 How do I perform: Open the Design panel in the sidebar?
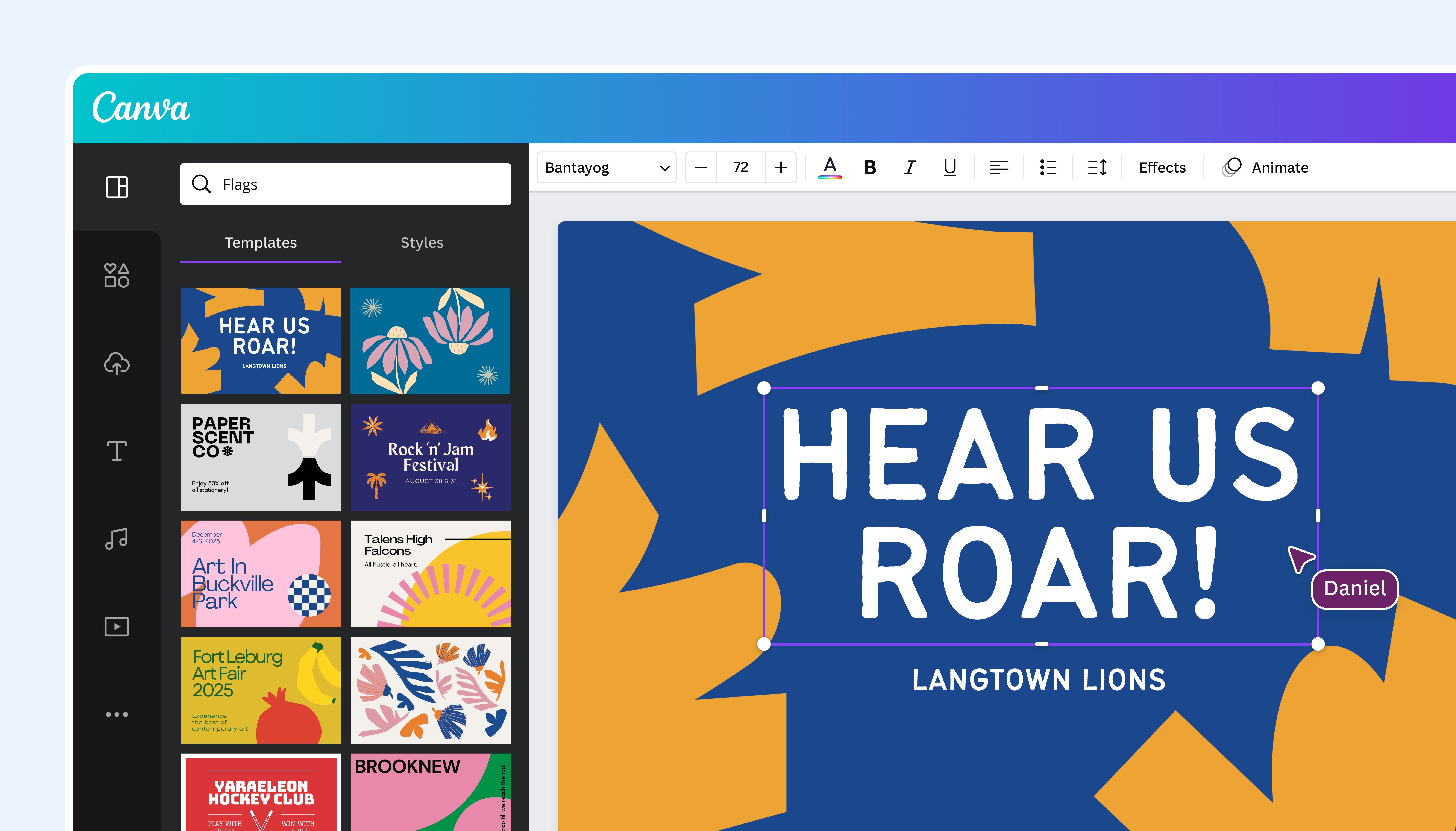(x=117, y=187)
